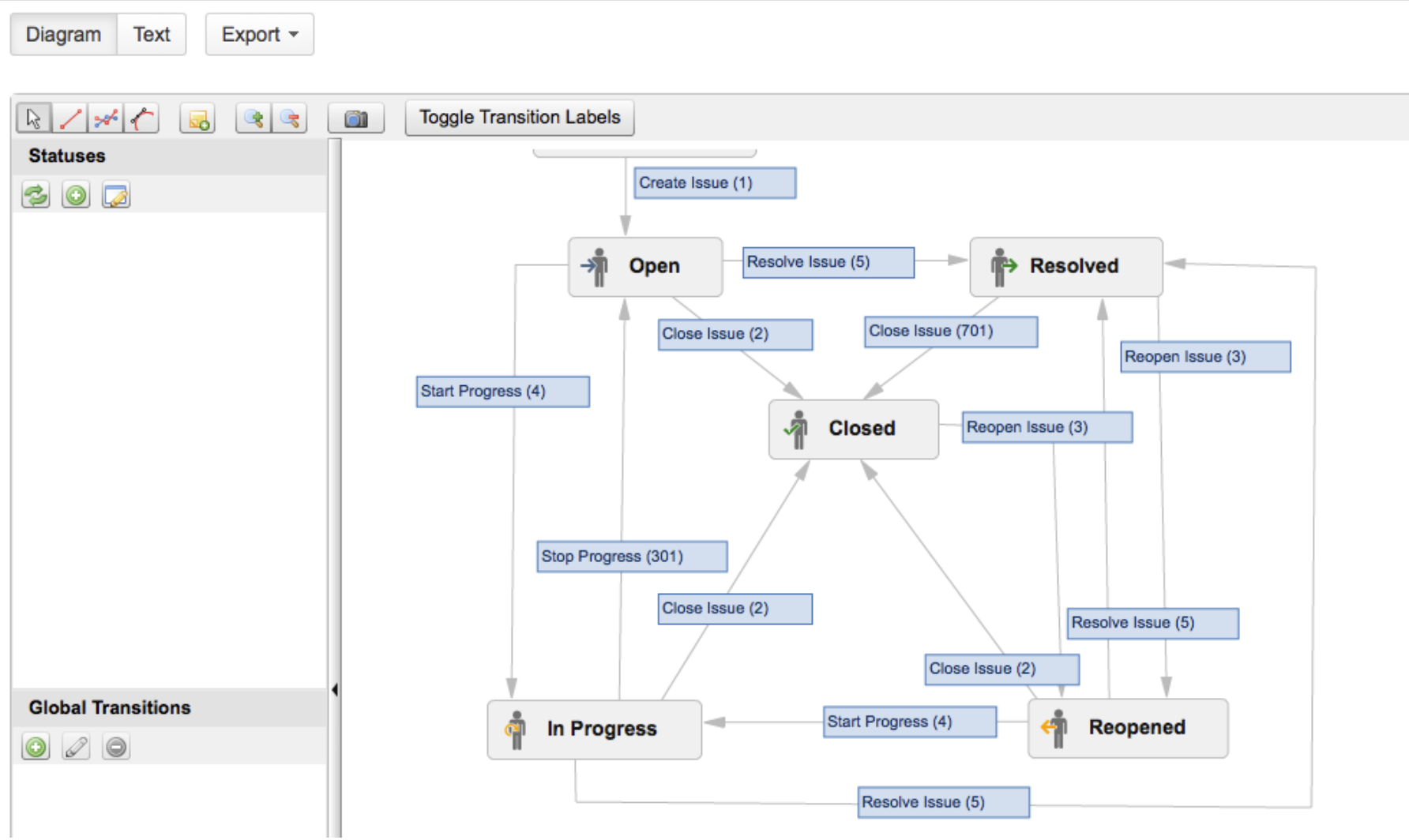Screen dimensions: 1409x840
Task: Add a new status
Action: [76, 195]
